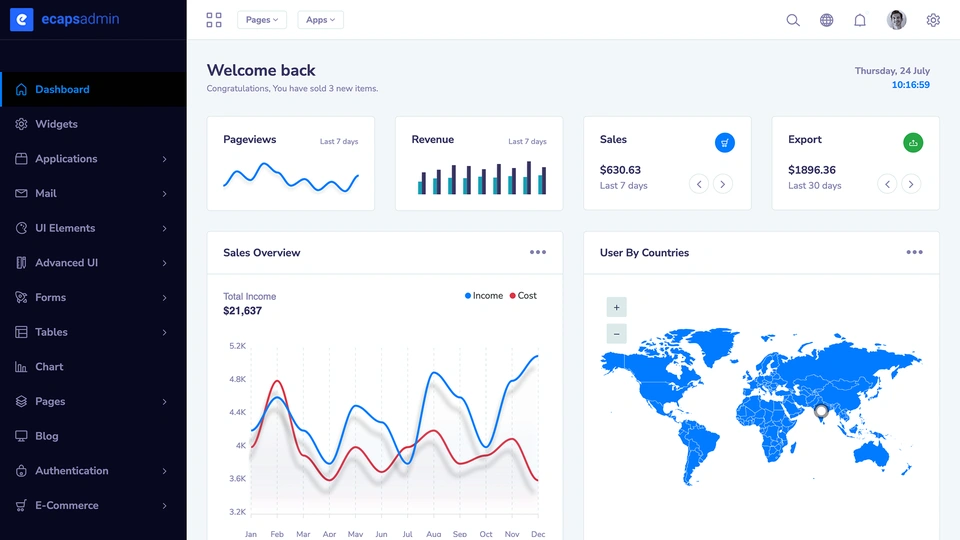The width and height of the screenshot is (960, 540).
Task: Expand Authentication submenu chevron
Action: point(165,471)
